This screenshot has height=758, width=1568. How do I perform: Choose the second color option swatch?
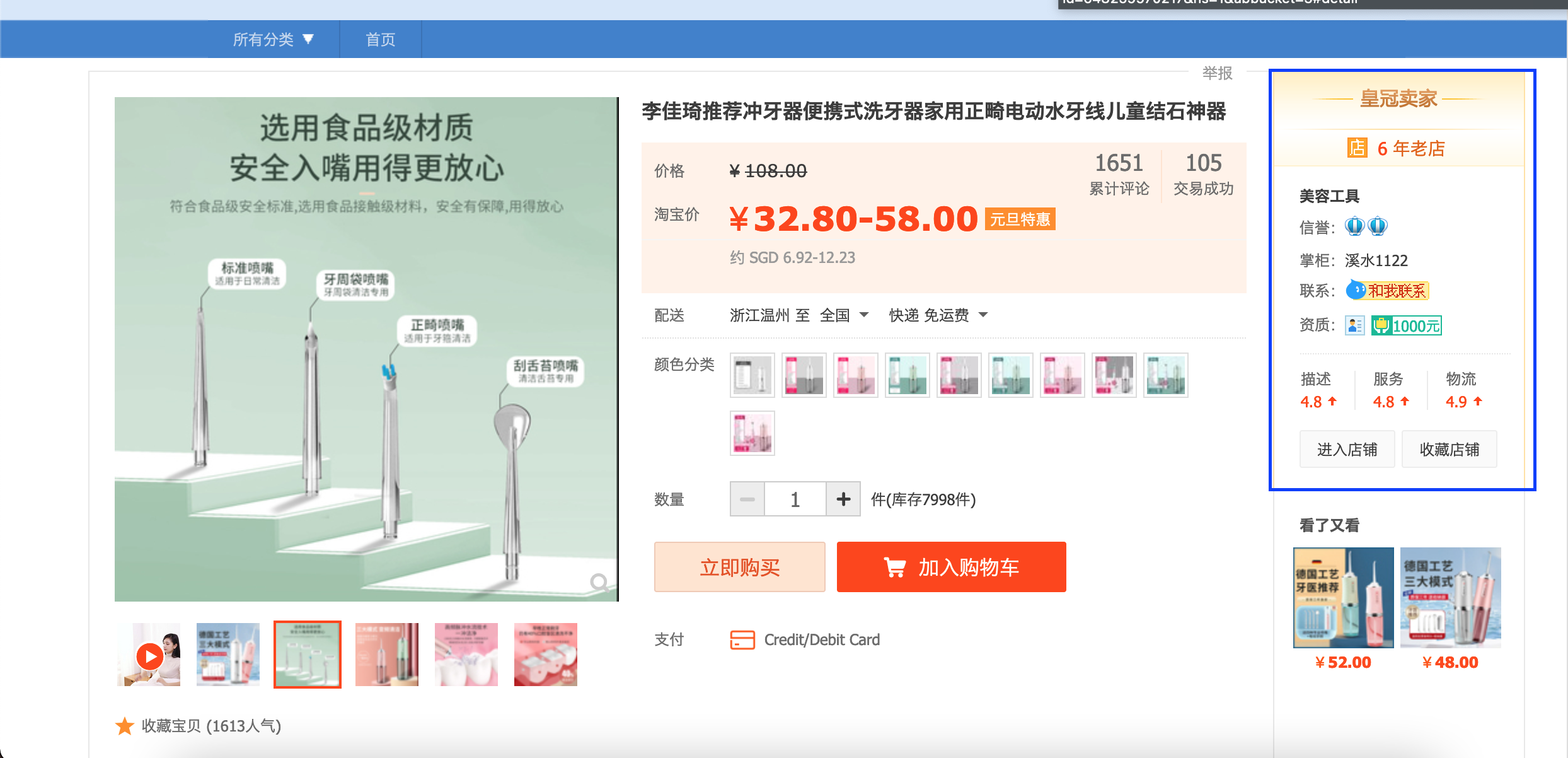[804, 375]
